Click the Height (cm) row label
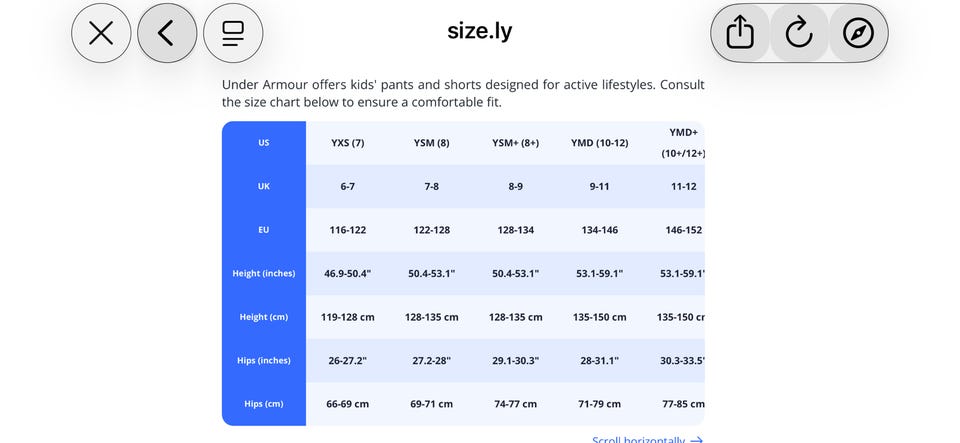Screen dimensions: 960x443 click(x=264, y=317)
